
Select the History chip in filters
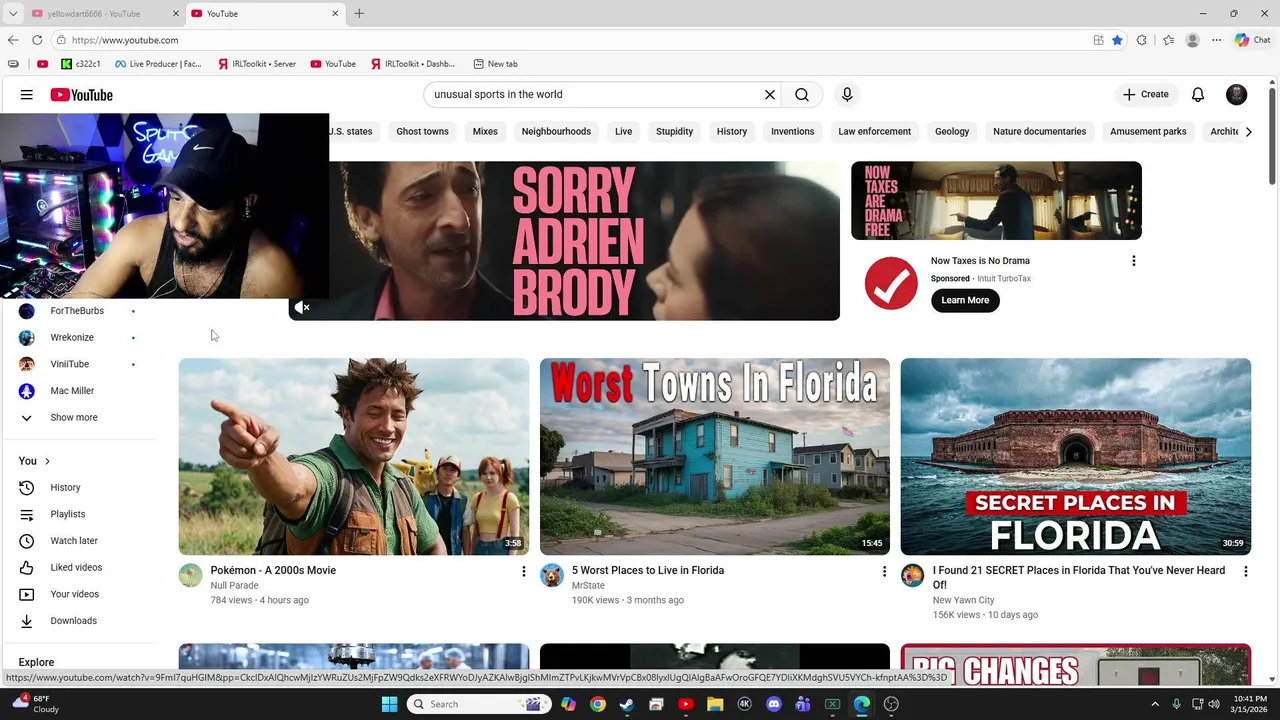point(732,132)
